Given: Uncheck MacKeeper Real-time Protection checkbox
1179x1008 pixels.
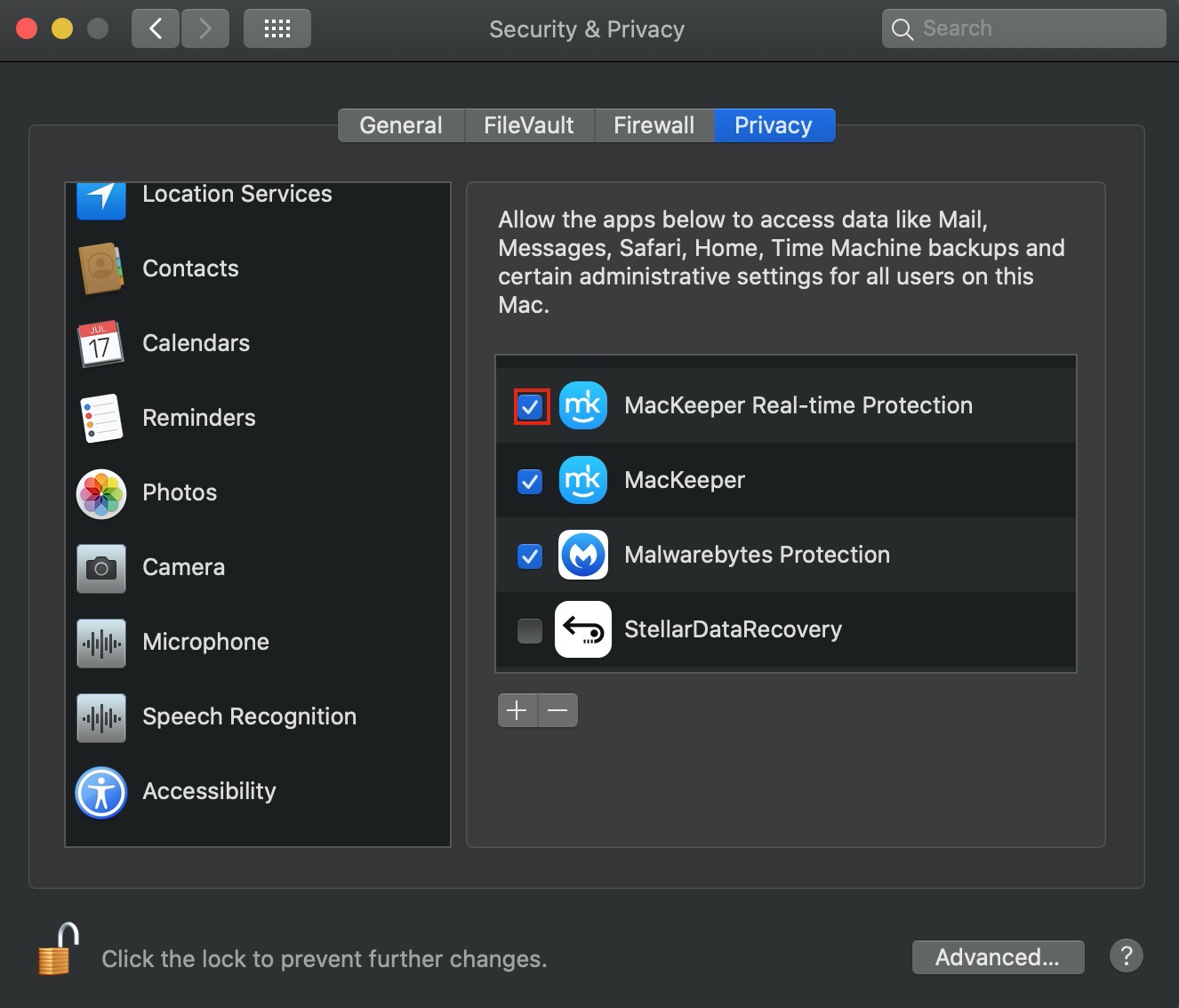Looking at the screenshot, I should [x=531, y=407].
